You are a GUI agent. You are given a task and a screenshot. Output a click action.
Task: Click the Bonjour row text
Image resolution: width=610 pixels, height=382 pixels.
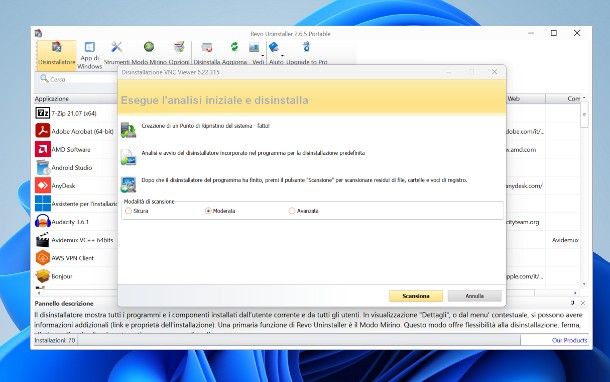pyautogui.click(x=62, y=276)
